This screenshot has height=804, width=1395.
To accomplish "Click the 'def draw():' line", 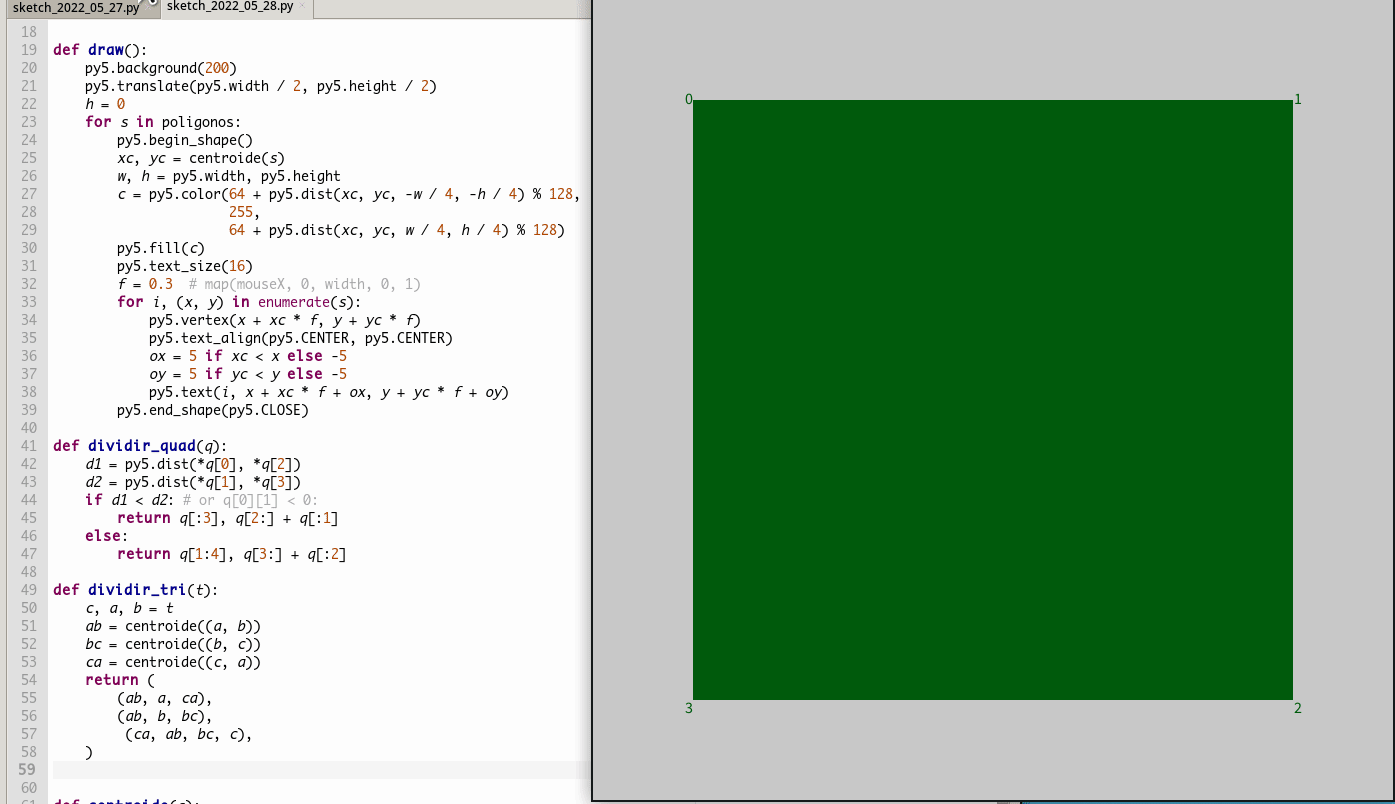I will point(100,50).
